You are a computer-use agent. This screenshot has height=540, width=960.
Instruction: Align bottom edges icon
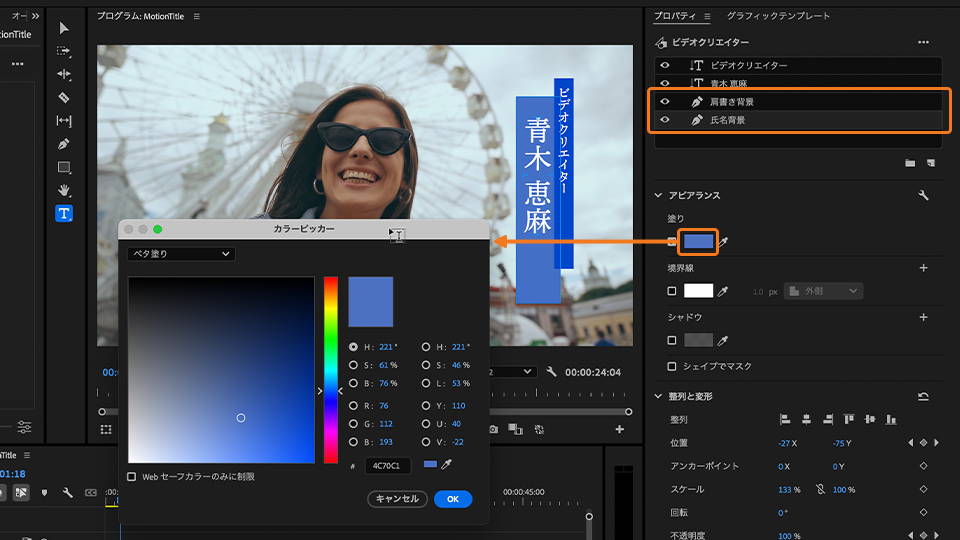tap(891, 419)
